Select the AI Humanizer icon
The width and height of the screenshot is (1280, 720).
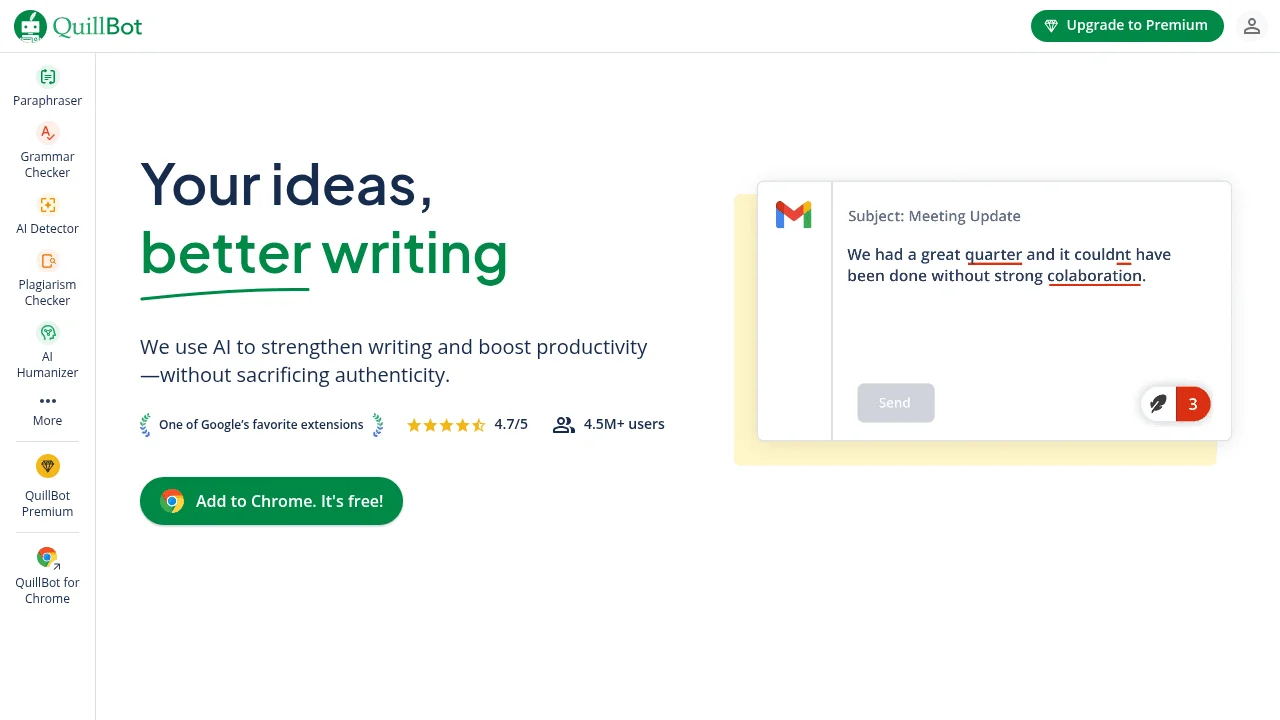[x=47, y=333]
